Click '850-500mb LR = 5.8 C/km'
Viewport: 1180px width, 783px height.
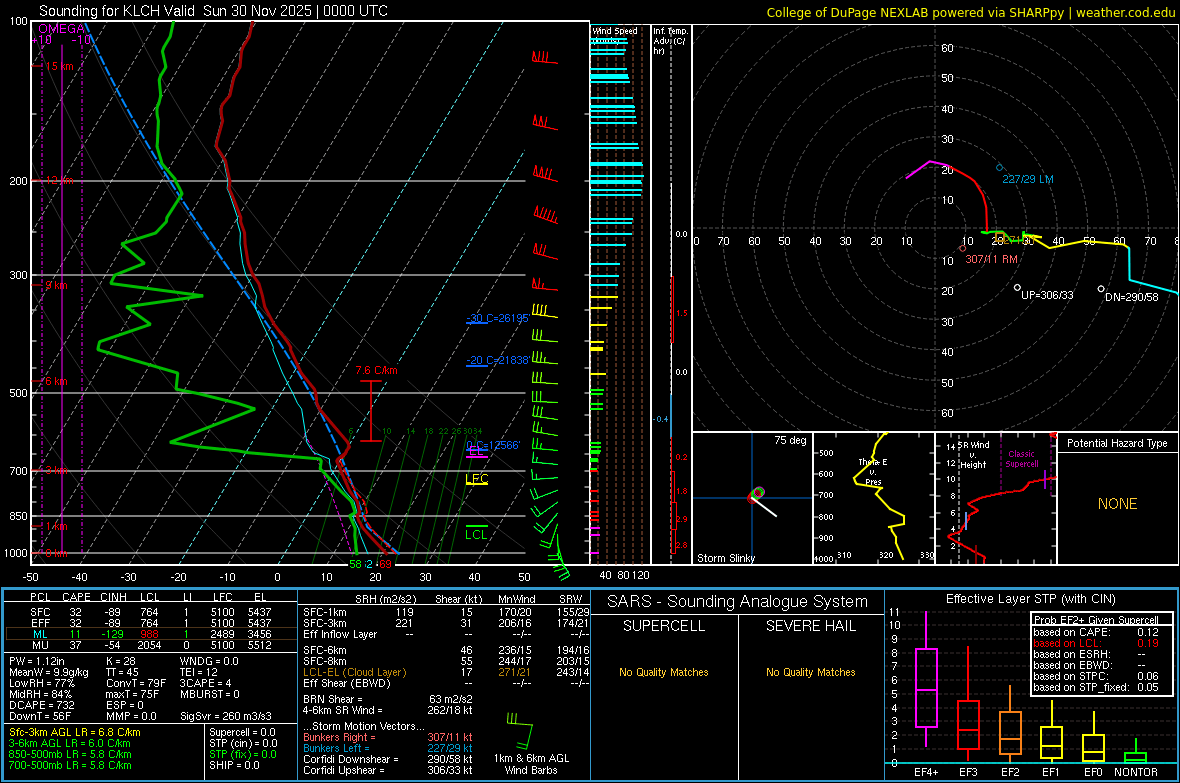(x=70, y=754)
